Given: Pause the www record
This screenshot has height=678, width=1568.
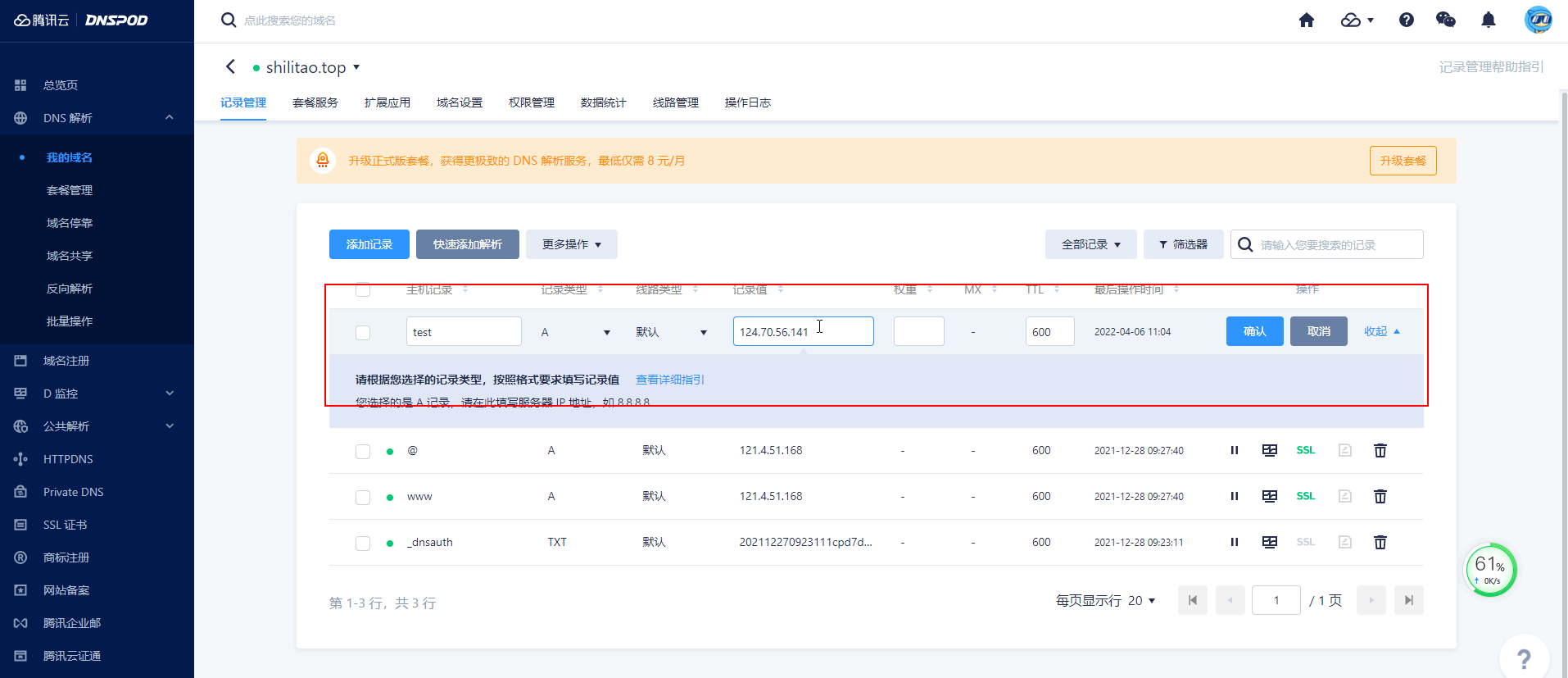Looking at the screenshot, I should click(1234, 496).
